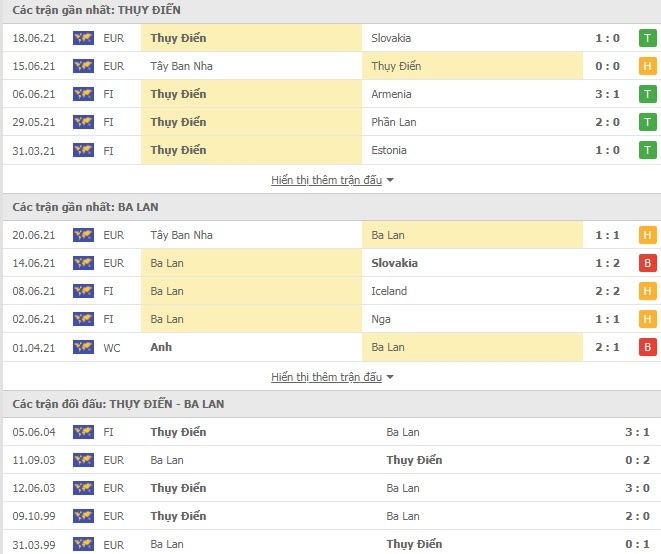661x554 pixels.
Task: Click the orange H badge for 0:0 result
Action: pos(648,66)
